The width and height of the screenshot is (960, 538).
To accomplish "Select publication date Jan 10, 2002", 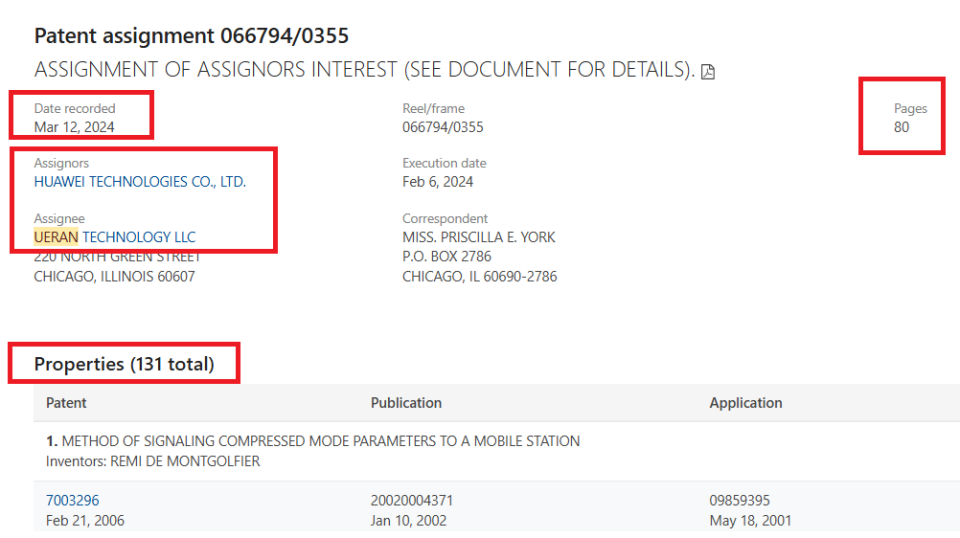I will point(408,521).
